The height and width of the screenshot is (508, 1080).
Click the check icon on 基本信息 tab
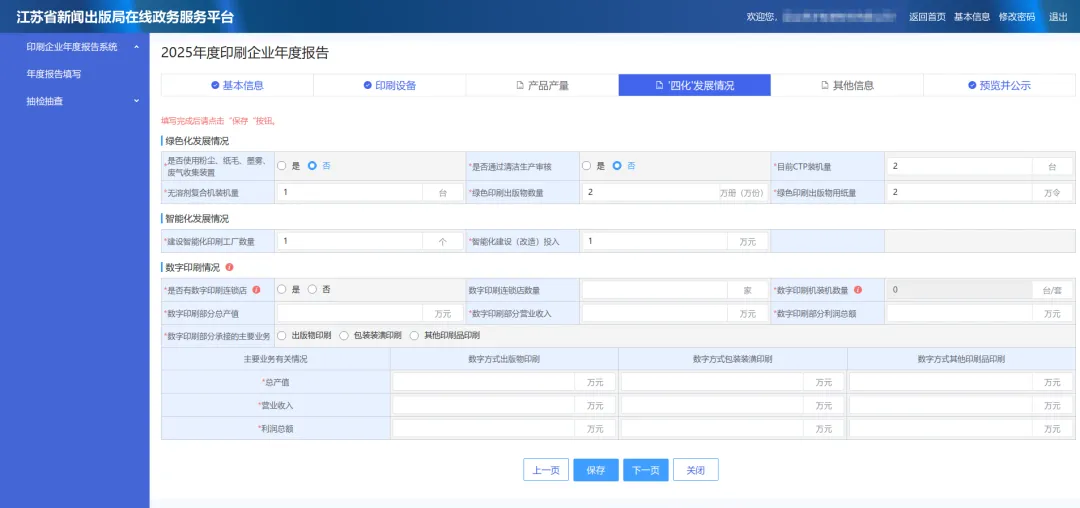pyautogui.click(x=215, y=85)
